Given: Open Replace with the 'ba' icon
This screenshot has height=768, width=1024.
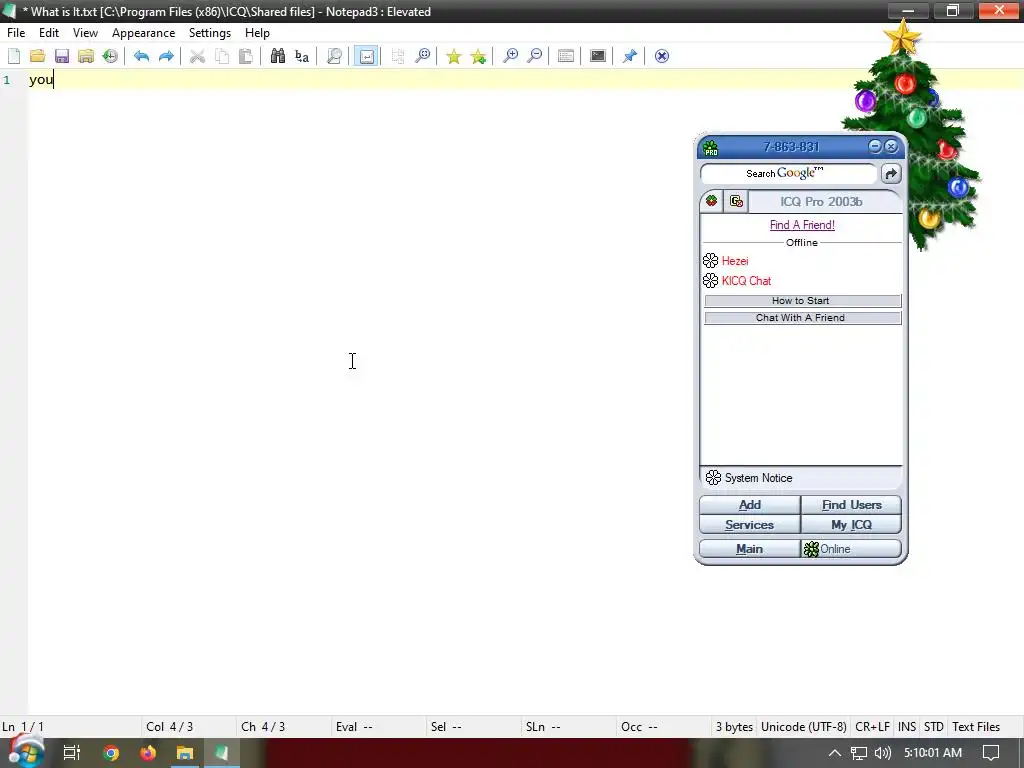Looking at the screenshot, I should [x=302, y=56].
